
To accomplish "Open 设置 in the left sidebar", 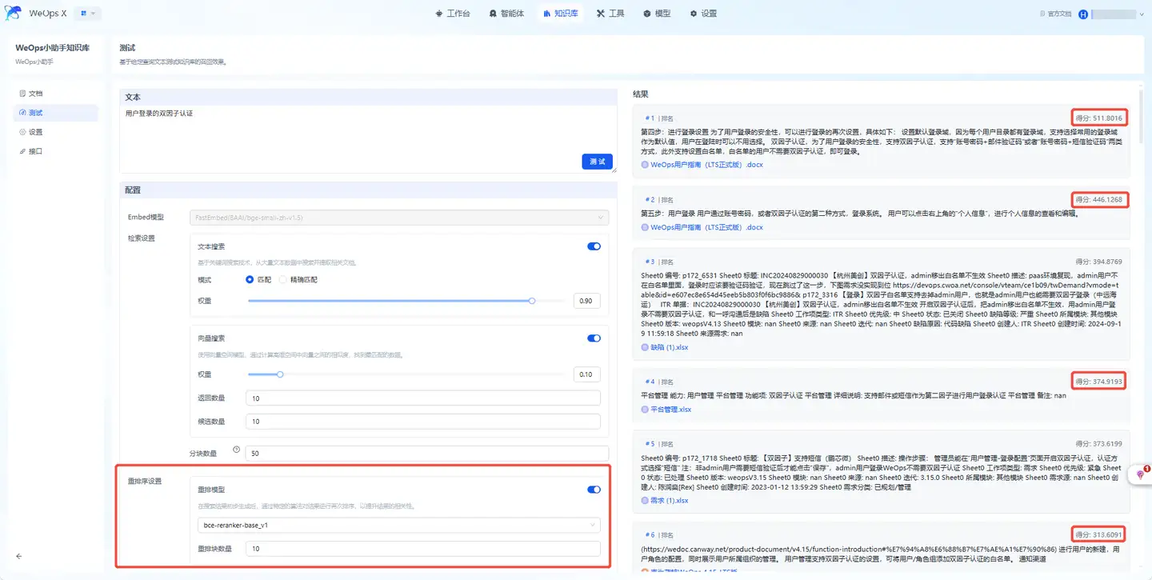I will tap(55, 132).
